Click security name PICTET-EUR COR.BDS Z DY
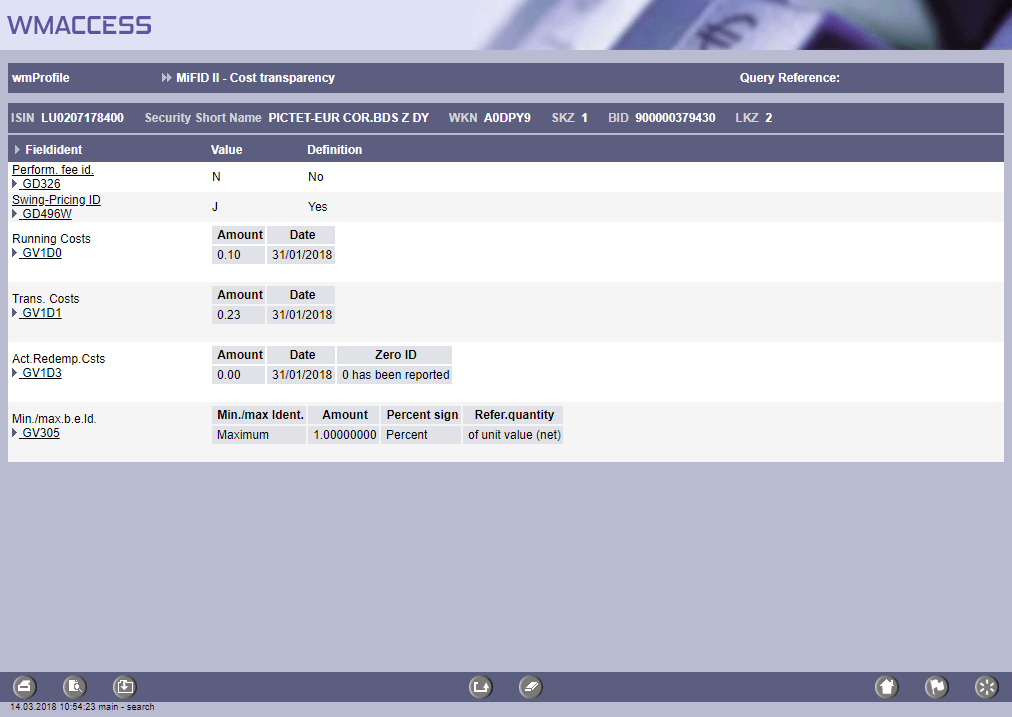 (x=349, y=118)
